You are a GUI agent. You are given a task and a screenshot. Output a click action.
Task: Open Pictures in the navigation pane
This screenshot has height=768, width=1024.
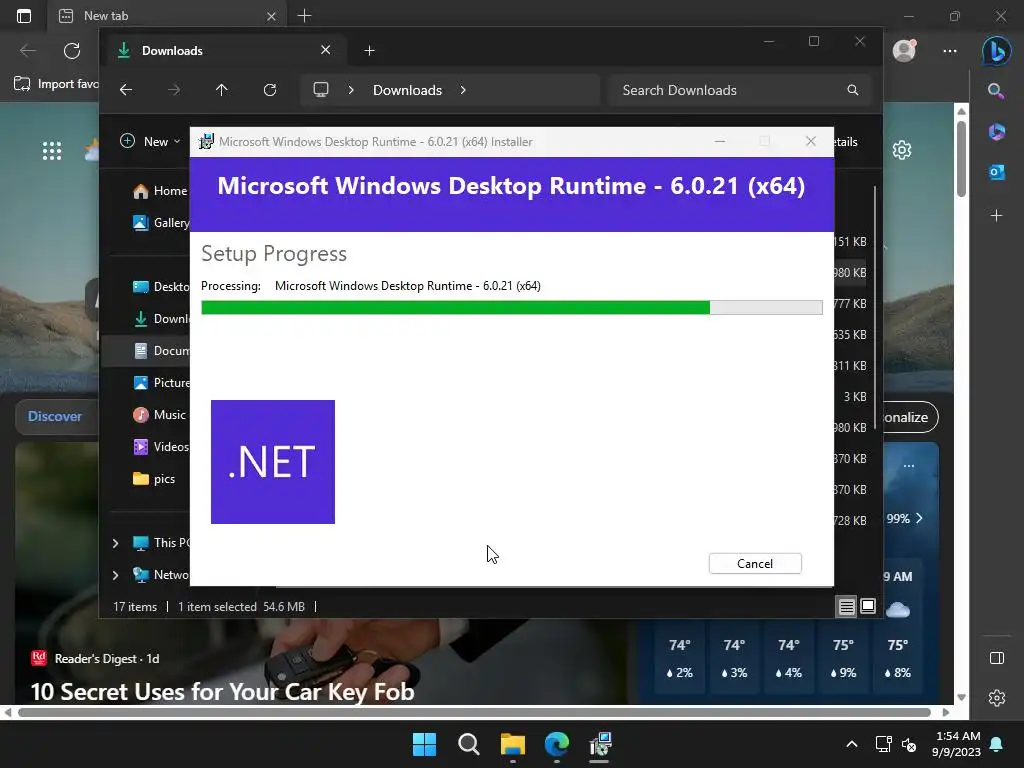(161, 383)
